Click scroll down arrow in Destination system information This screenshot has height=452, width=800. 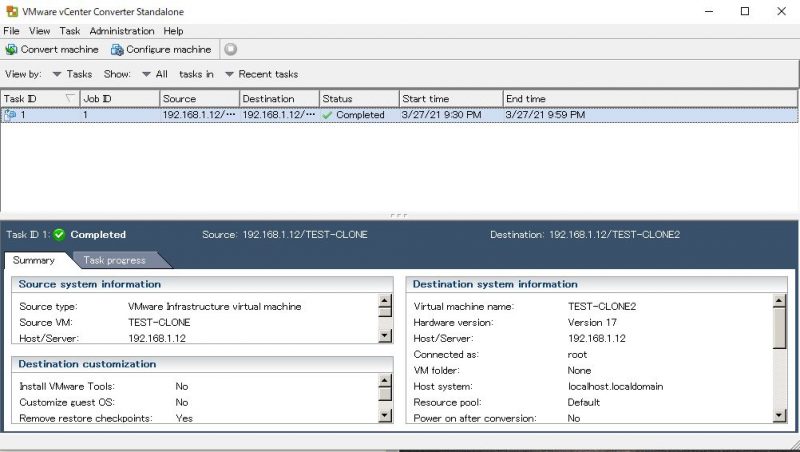779,415
